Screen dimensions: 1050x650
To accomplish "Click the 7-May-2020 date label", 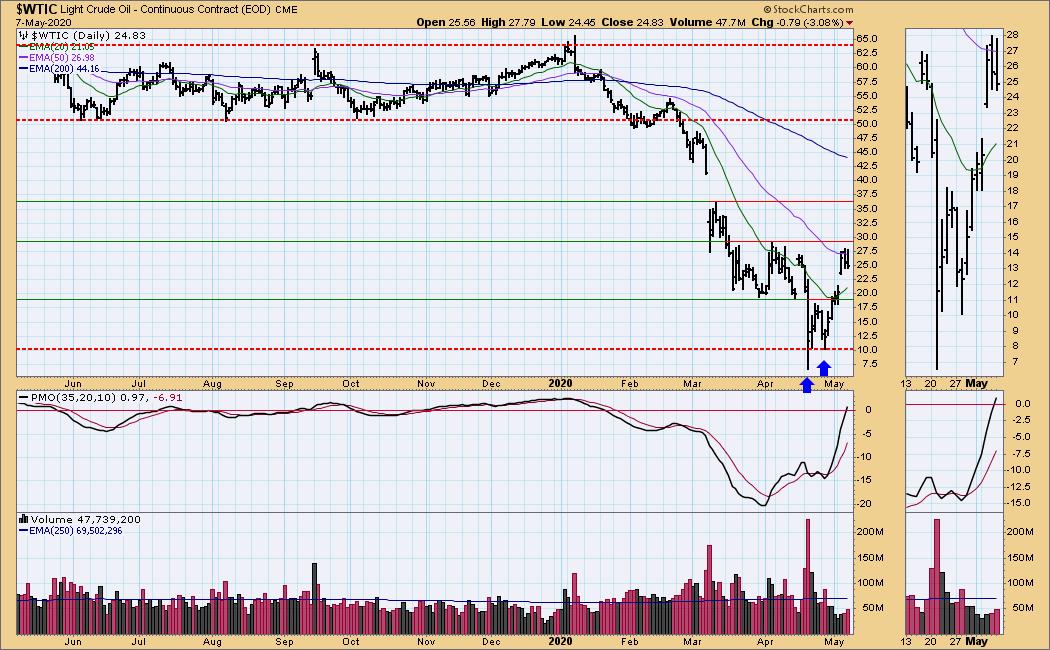I will point(44,22).
